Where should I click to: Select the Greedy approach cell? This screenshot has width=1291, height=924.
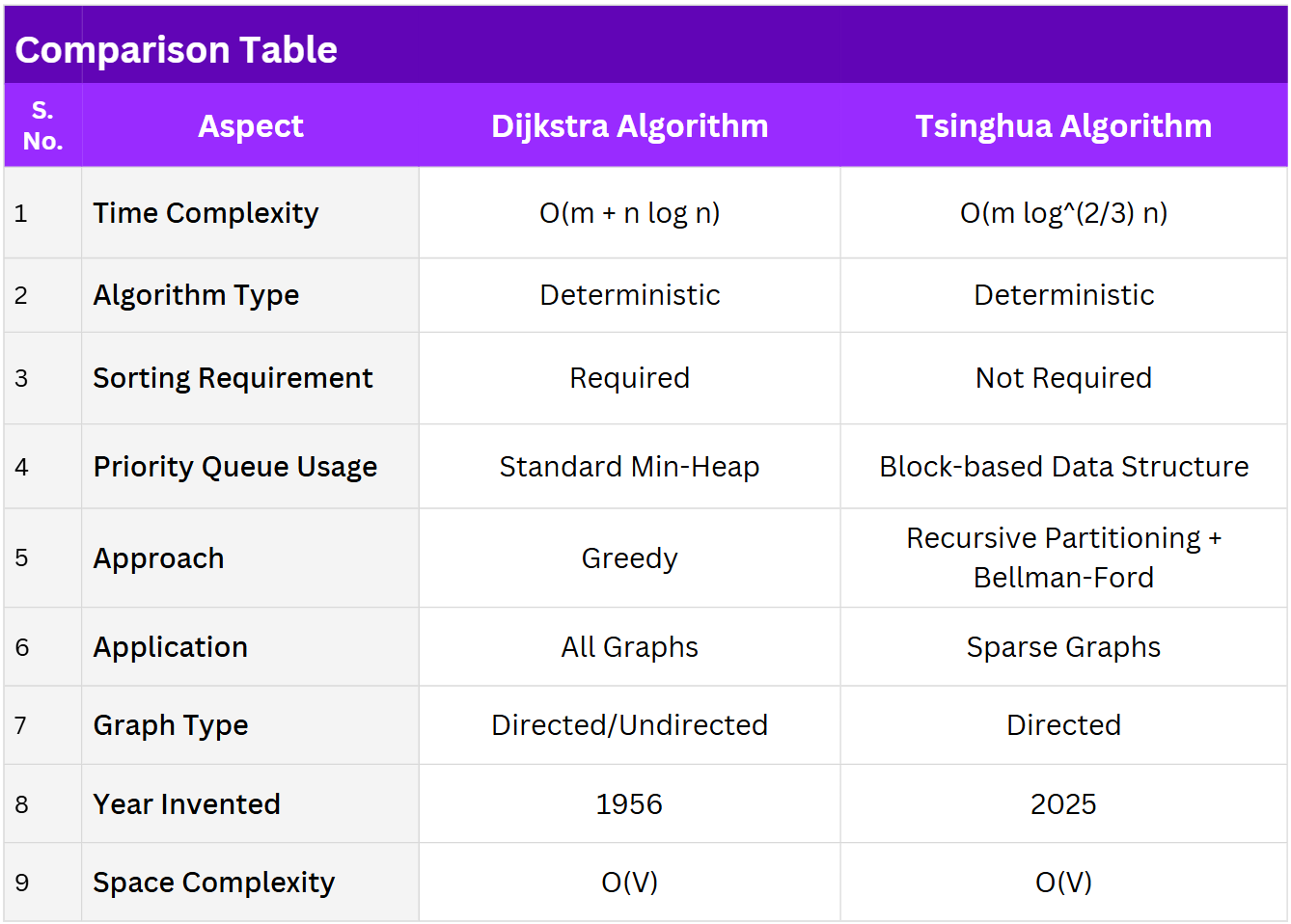630,558
